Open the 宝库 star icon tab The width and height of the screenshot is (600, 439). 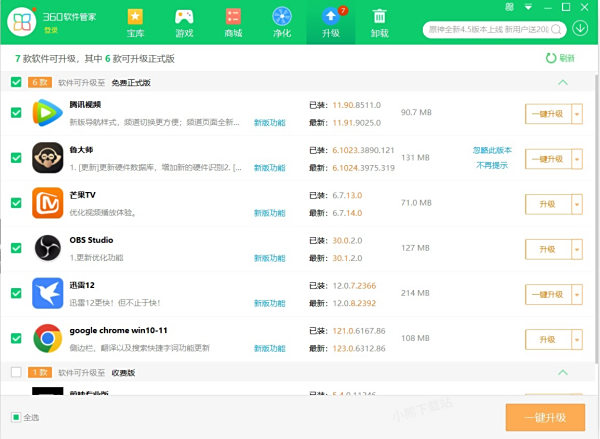point(135,17)
